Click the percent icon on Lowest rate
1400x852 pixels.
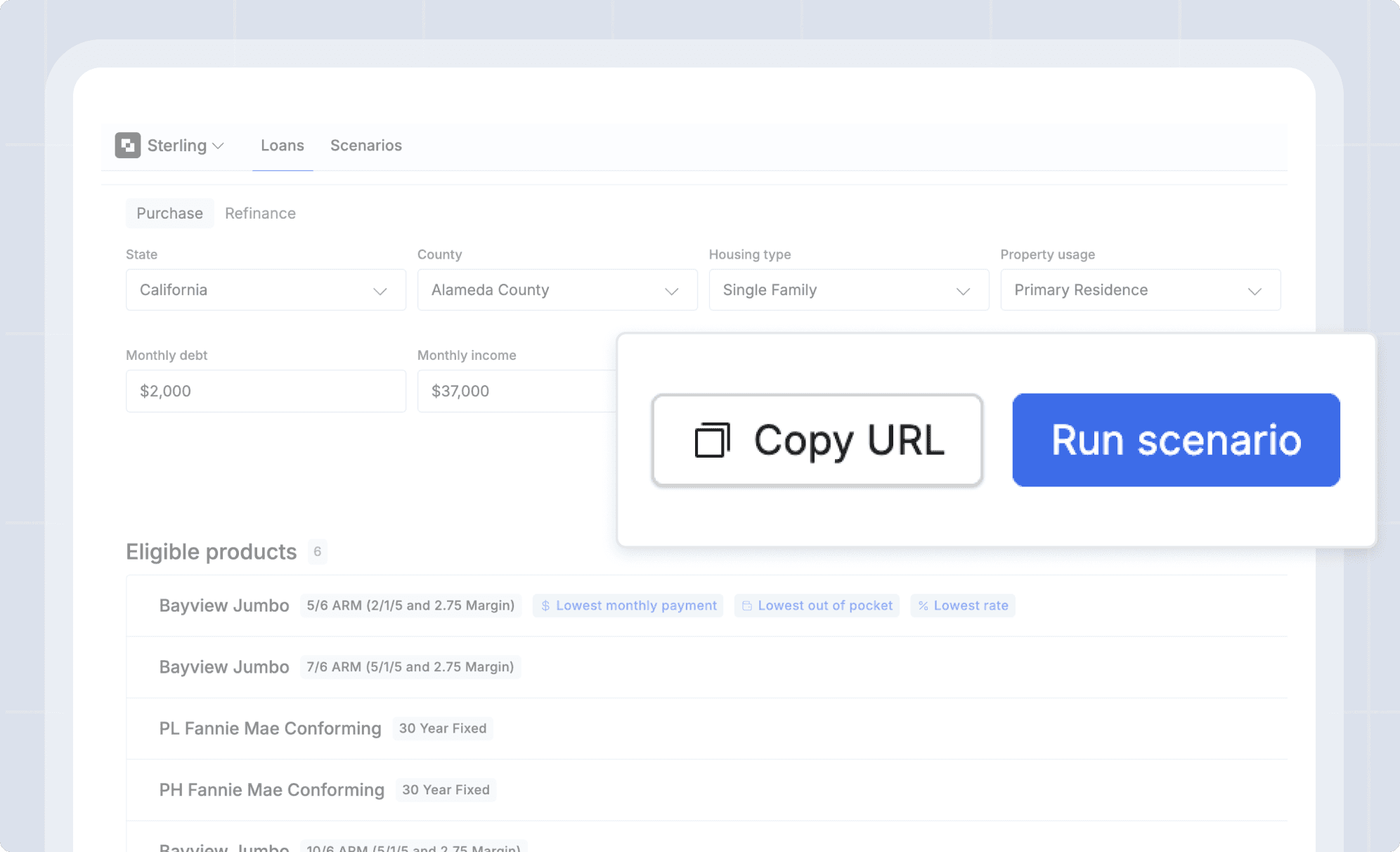click(x=923, y=606)
